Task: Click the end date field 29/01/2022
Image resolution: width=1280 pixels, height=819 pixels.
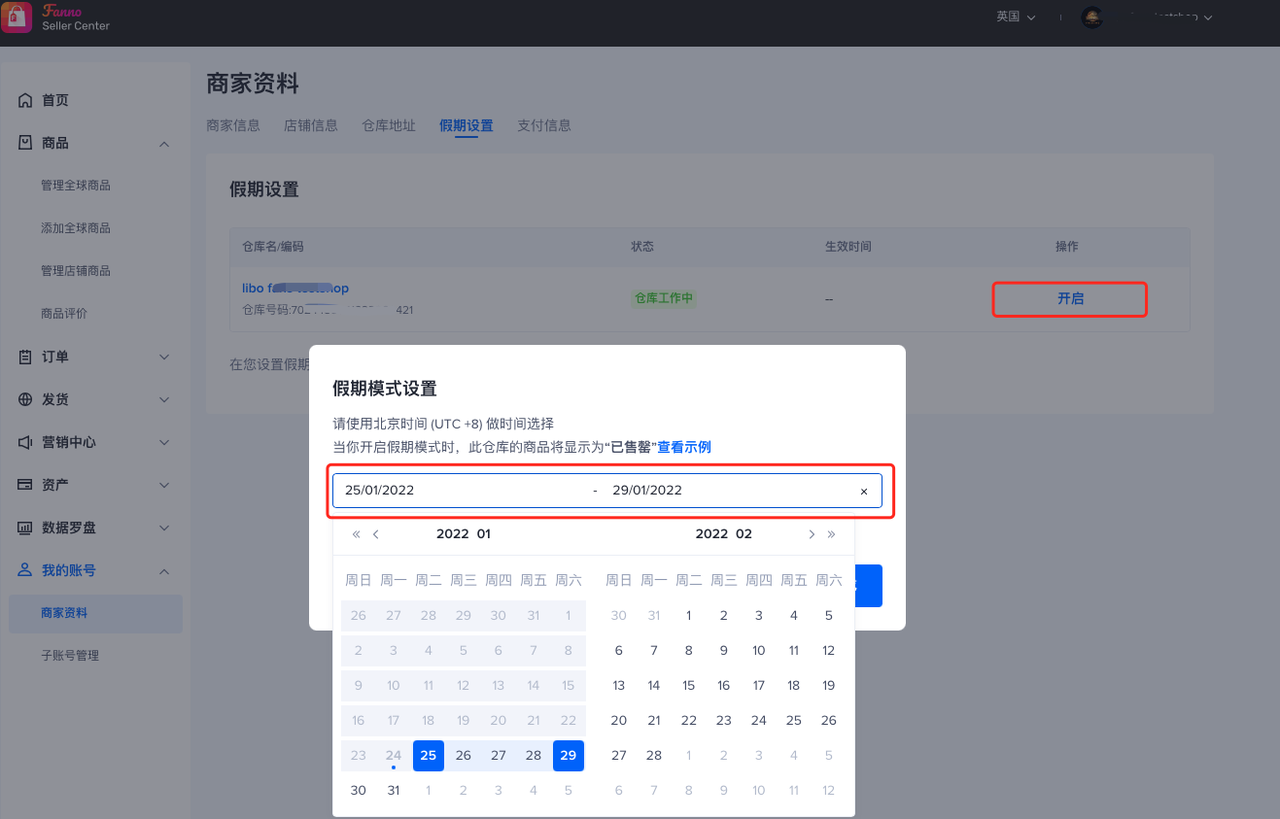Action: (x=648, y=491)
